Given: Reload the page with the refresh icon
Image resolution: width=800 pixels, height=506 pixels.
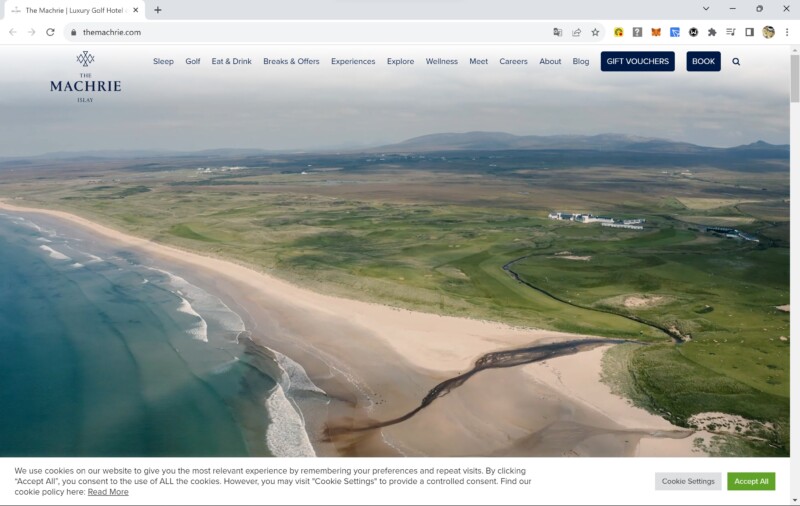Looking at the screenshot, I should point(50,32).
